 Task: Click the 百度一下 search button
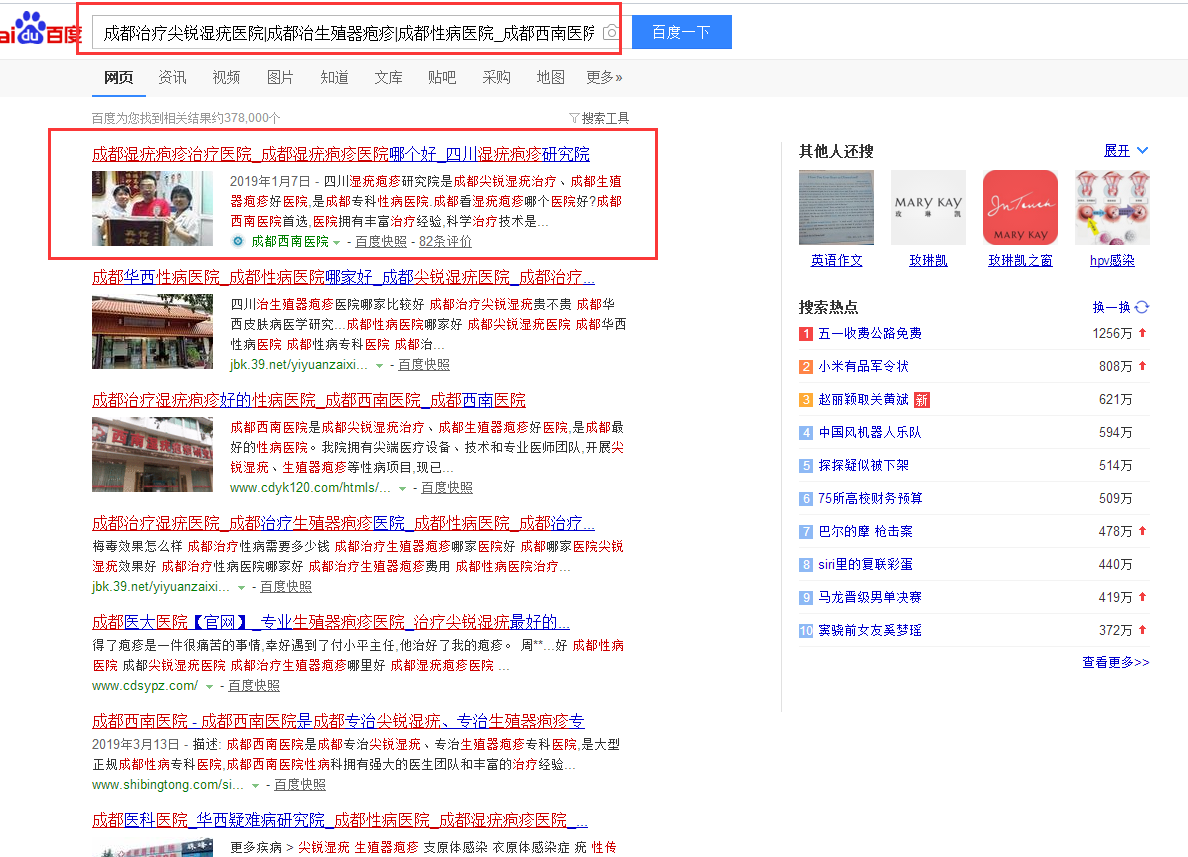tap(681, 32)
